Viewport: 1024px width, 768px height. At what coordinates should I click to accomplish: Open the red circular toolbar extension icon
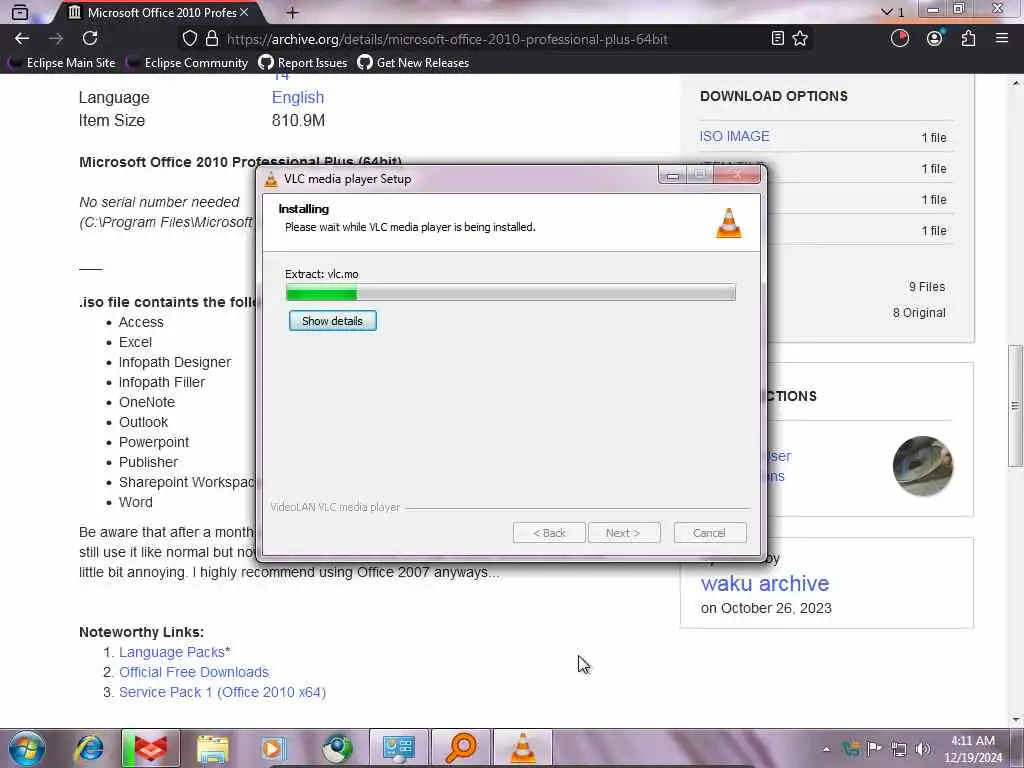(x=900, y=39)
